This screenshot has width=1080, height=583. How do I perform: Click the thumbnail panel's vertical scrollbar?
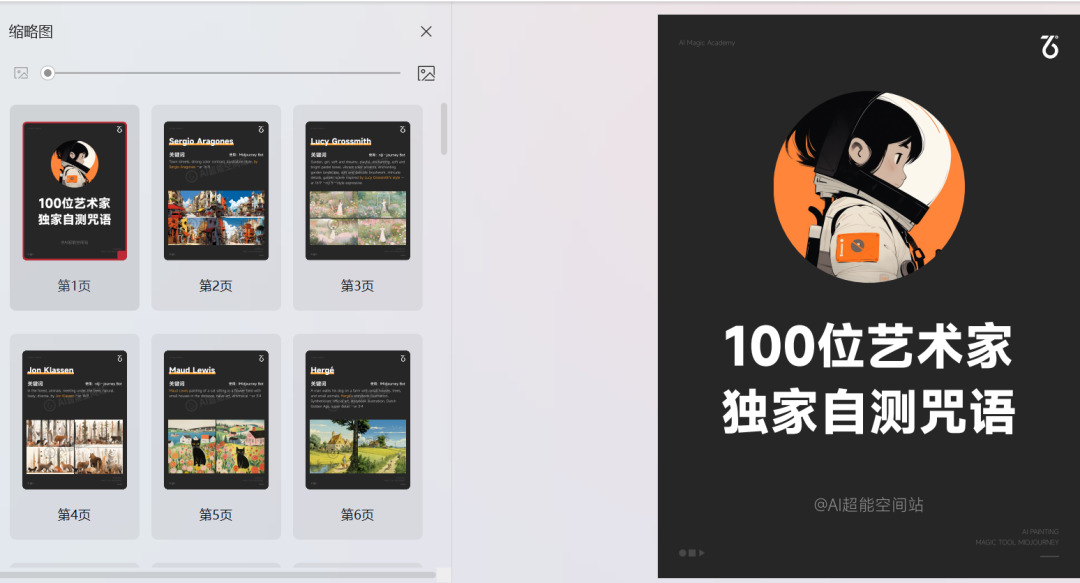click(444, 128)
